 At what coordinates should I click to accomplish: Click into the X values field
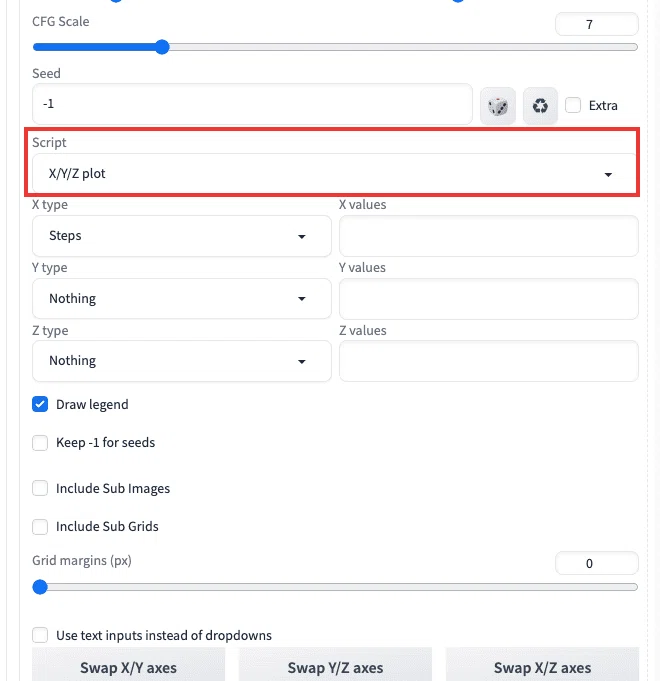[489, 236]
